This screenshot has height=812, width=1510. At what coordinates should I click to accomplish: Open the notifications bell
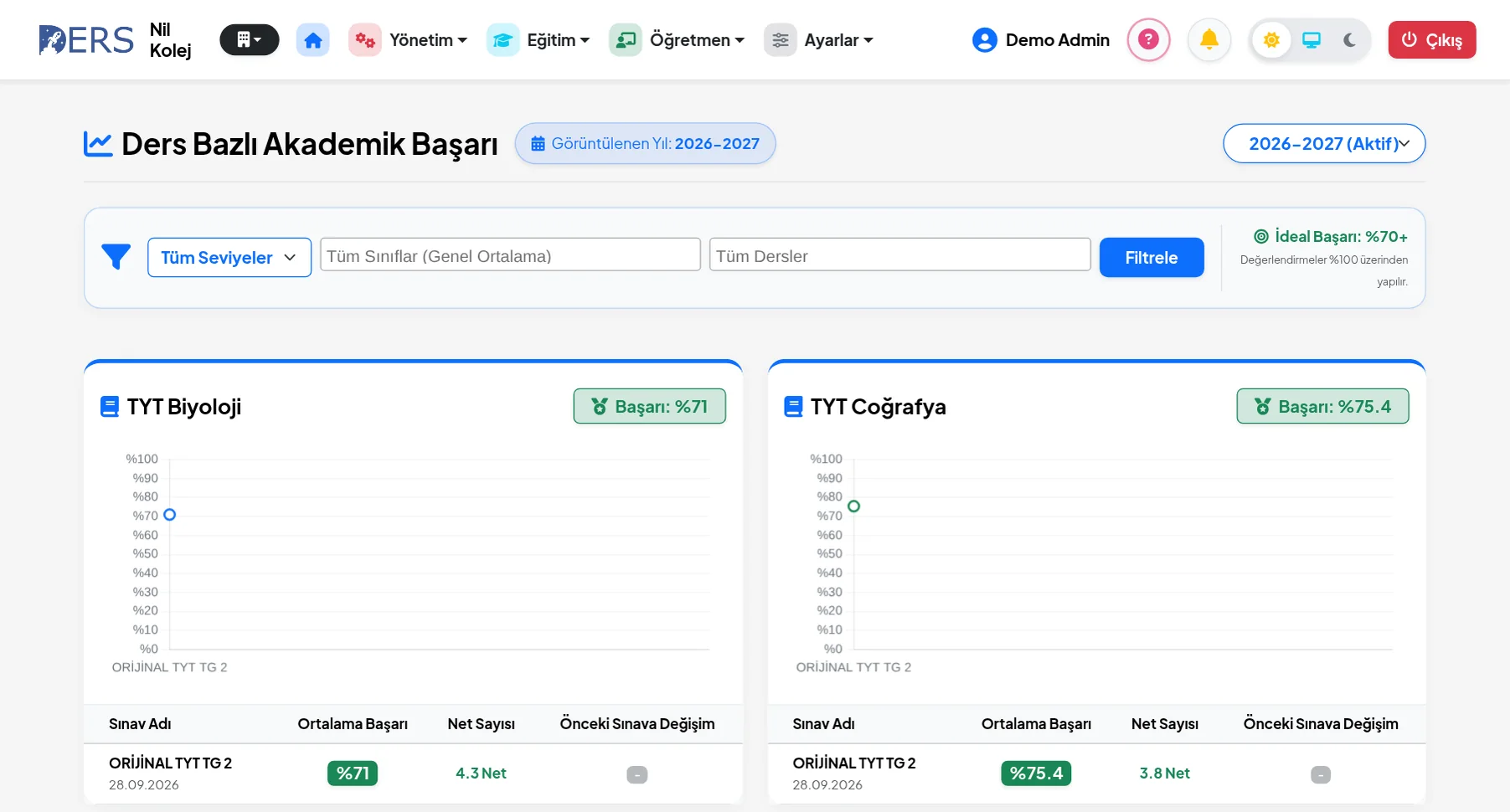click(1209, 39)
